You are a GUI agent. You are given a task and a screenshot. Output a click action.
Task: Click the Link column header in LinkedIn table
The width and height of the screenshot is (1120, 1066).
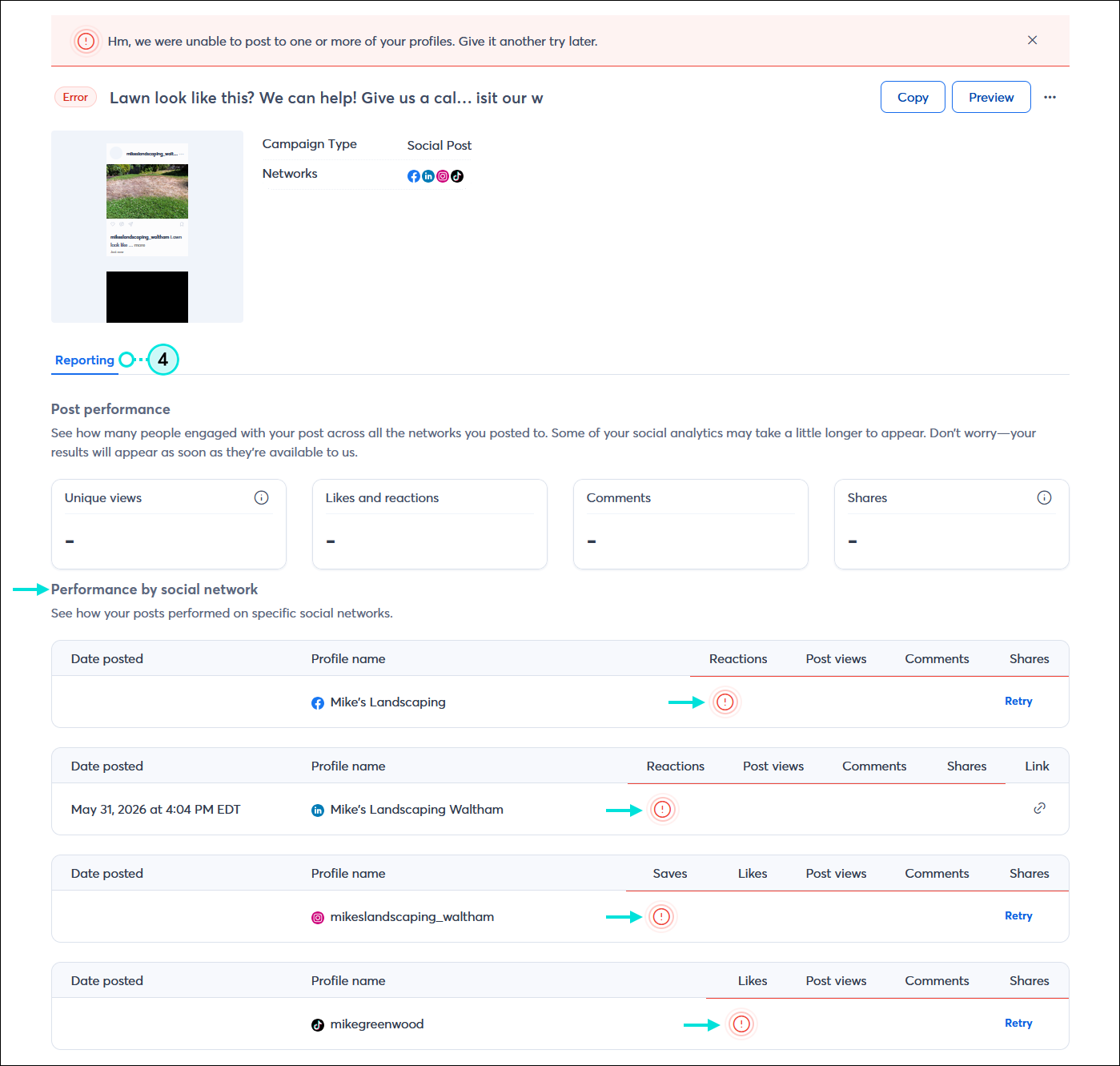pyautogui.click(x=1037, y=766)
